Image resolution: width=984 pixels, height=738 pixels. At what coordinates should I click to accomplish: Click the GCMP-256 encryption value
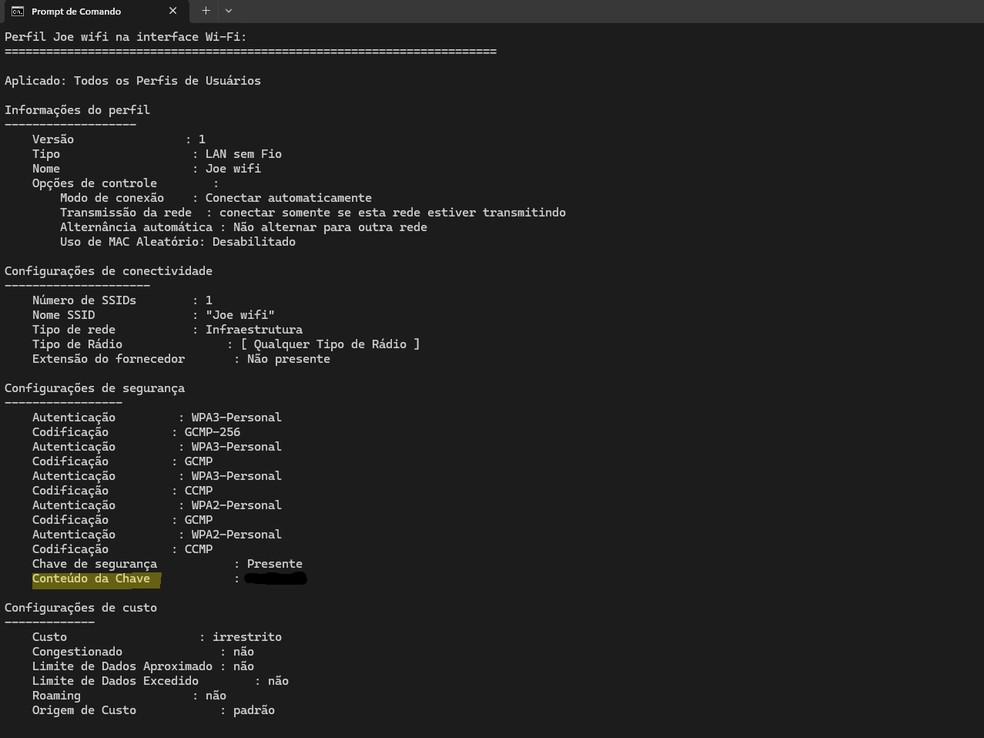coord(212,432)
